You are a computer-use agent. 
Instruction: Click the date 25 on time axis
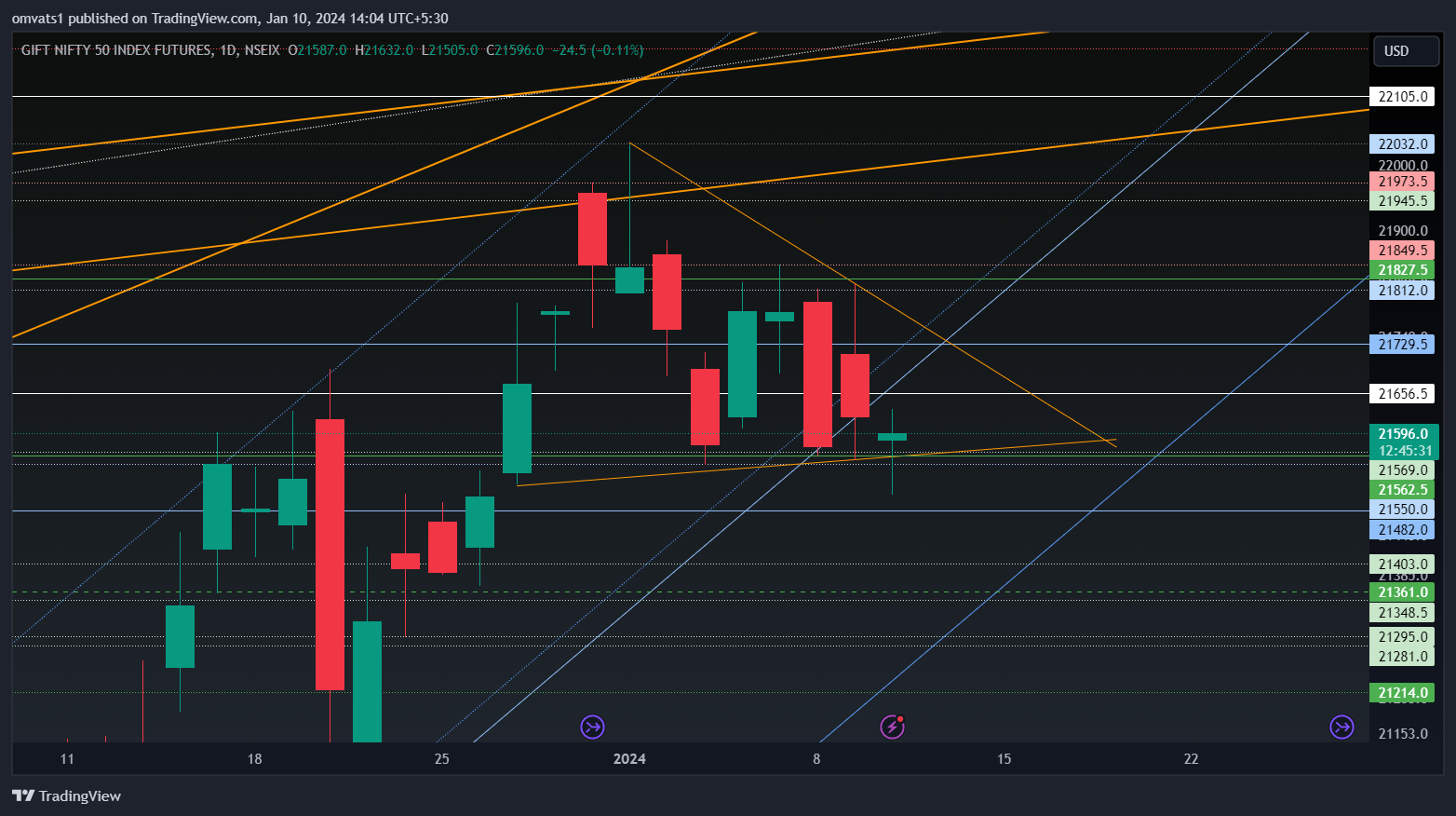(441, 759)
